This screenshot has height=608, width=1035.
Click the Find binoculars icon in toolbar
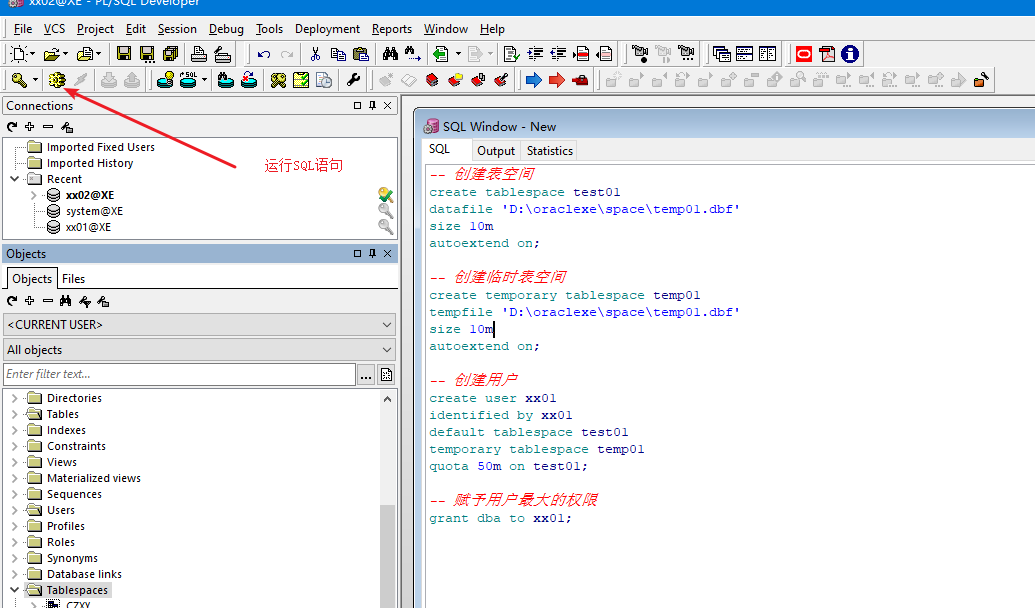(390, 54)
